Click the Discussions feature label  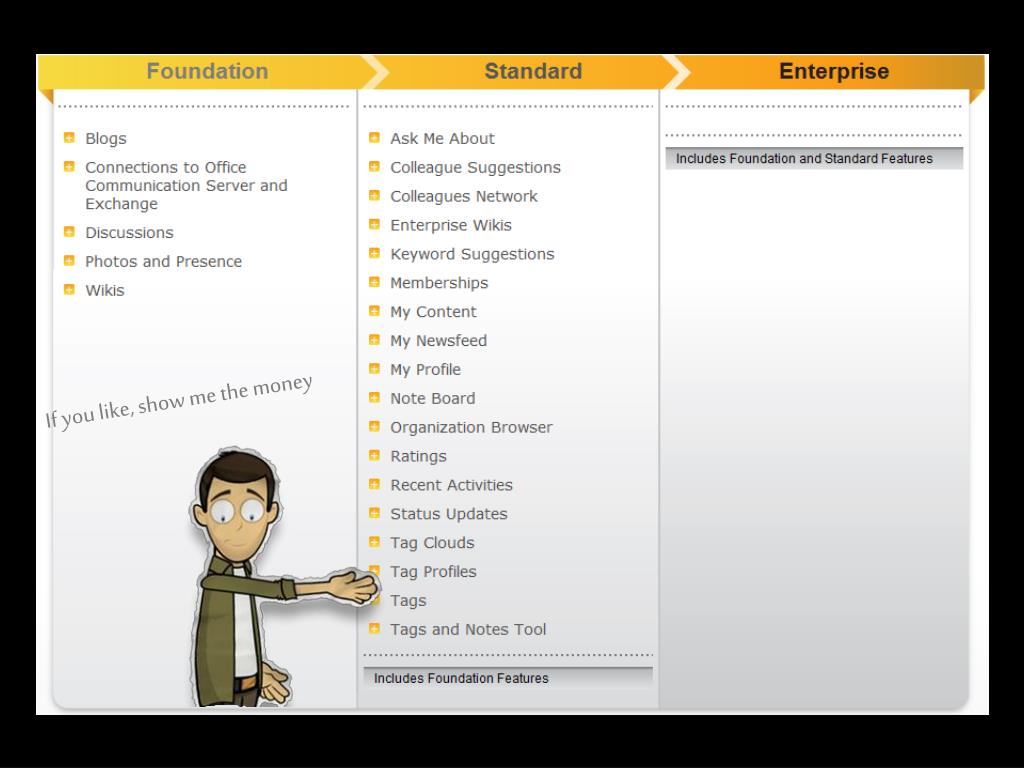[129, 232]
